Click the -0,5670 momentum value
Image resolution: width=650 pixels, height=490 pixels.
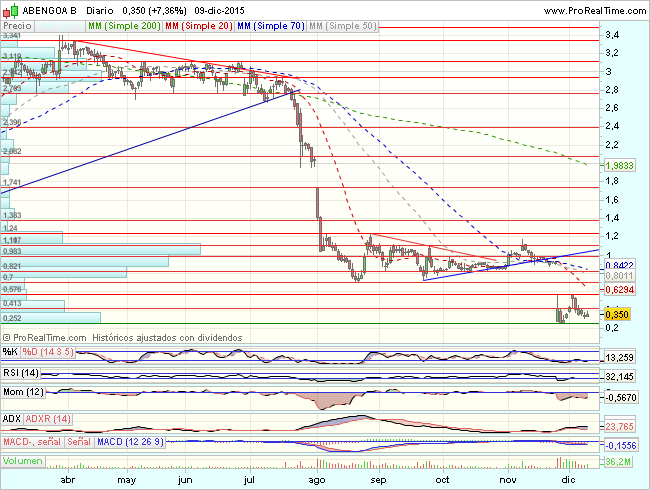[621, 398]
